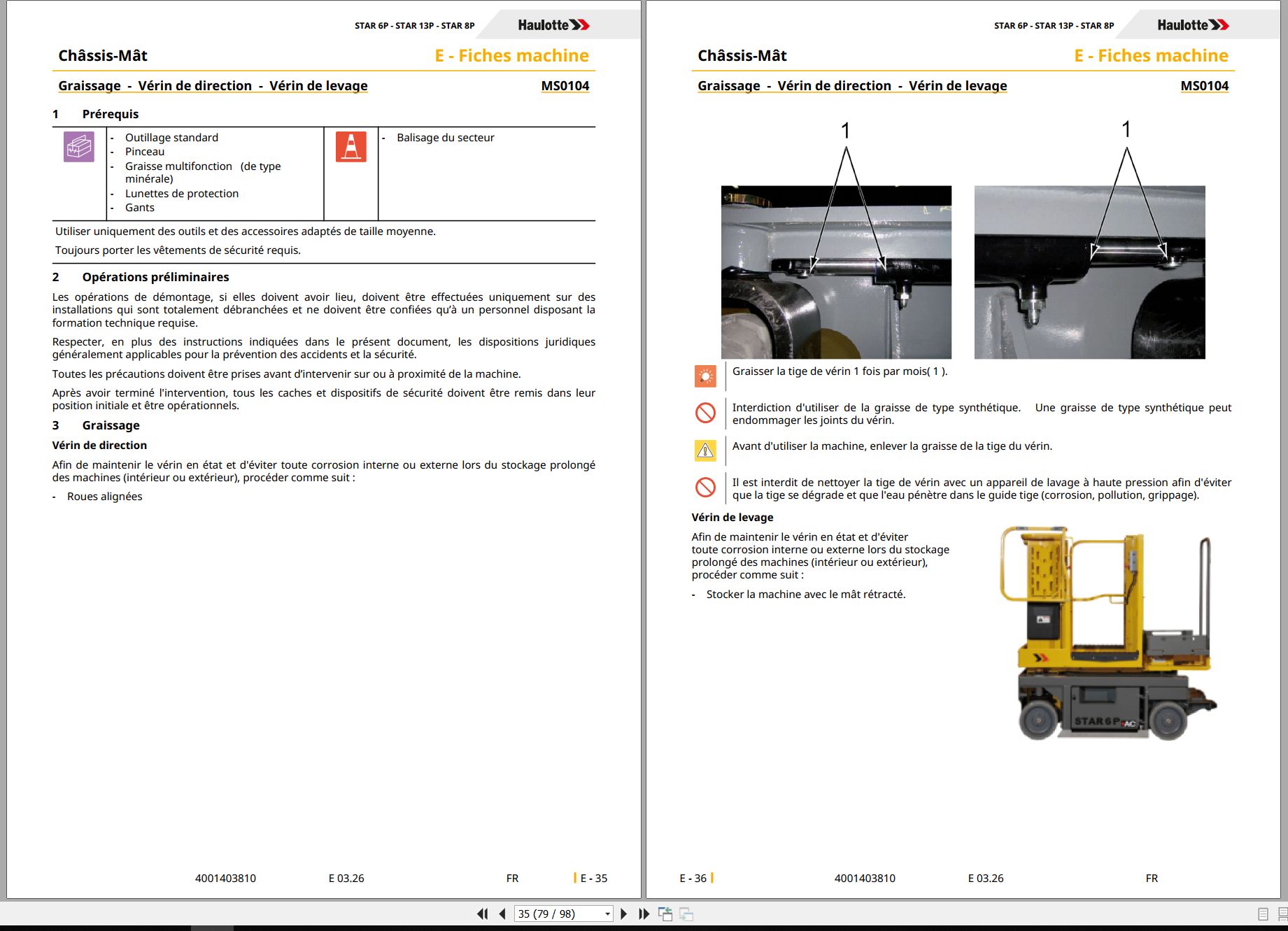
Task: Click the orange sun icon beside Graisser
Action: 705,376
